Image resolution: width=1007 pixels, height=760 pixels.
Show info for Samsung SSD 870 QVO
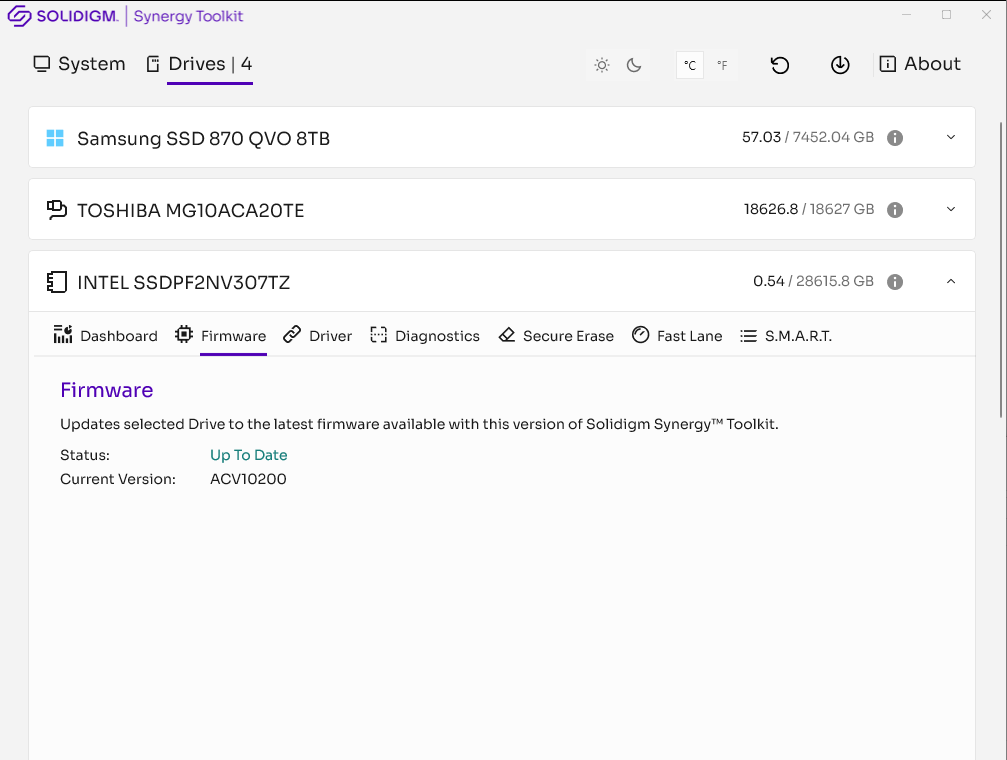[895, 138]
